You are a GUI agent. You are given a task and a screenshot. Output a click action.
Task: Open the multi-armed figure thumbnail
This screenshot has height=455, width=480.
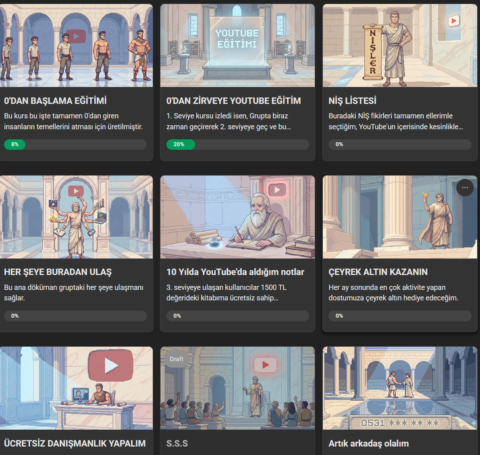coord(76,217)
